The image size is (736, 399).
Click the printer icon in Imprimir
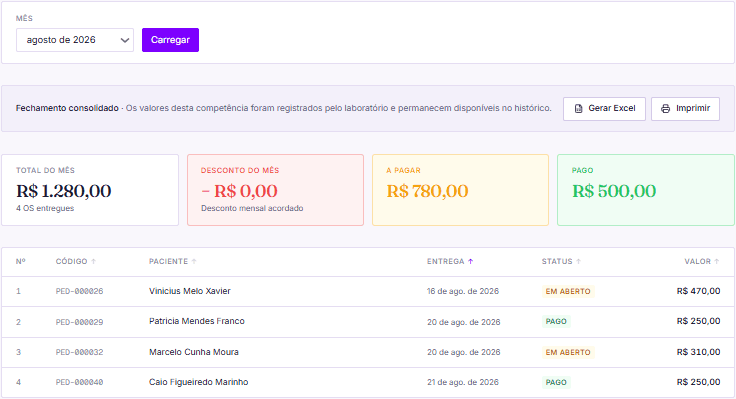[666, 108]
